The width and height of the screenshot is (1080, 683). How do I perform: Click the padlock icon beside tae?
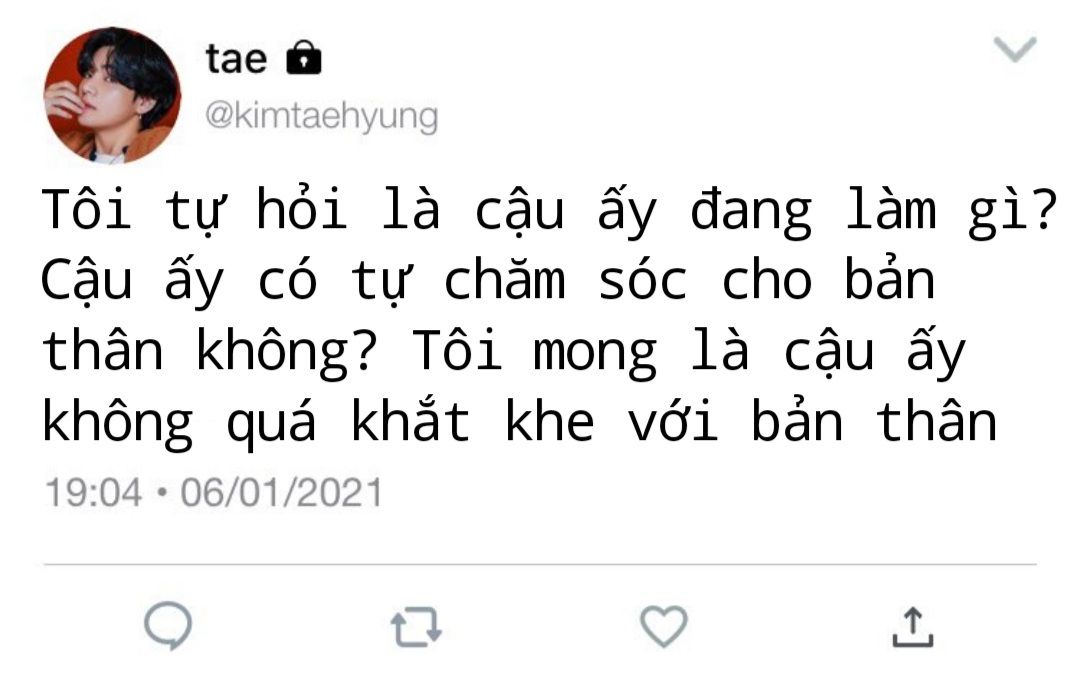click(x=304, y=57)
